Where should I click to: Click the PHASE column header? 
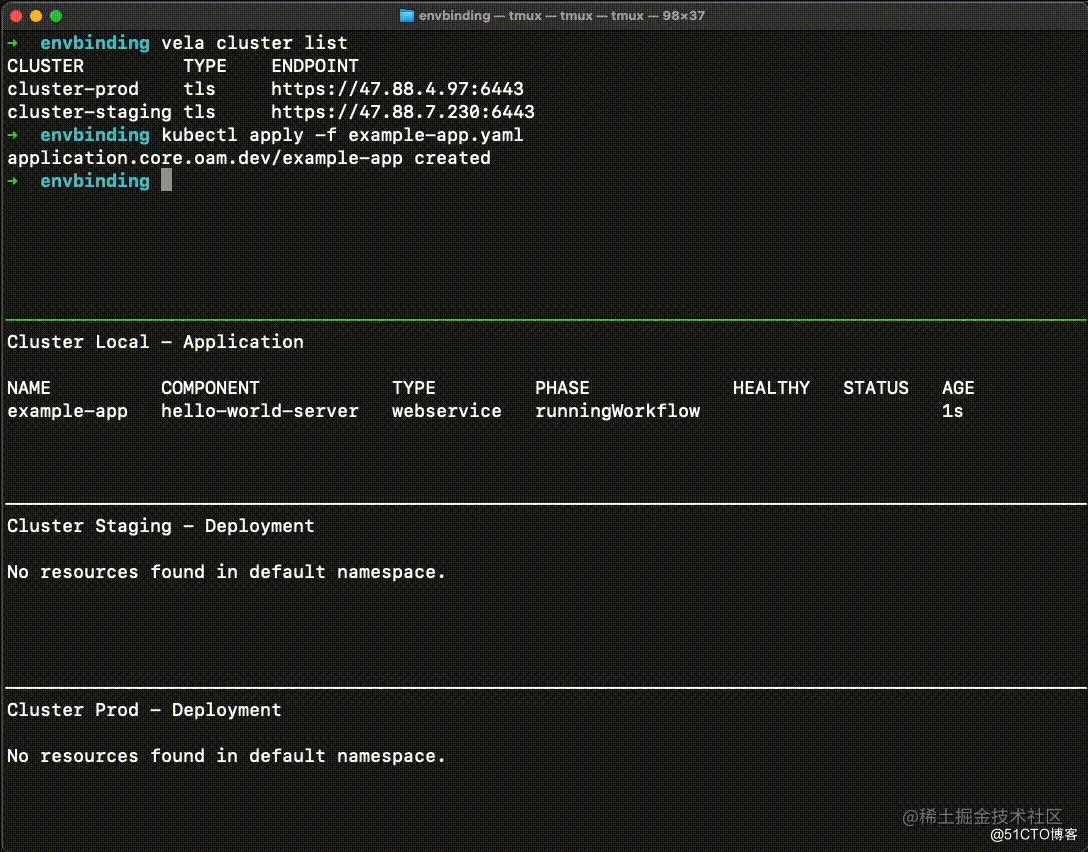(x=562, y=388)
